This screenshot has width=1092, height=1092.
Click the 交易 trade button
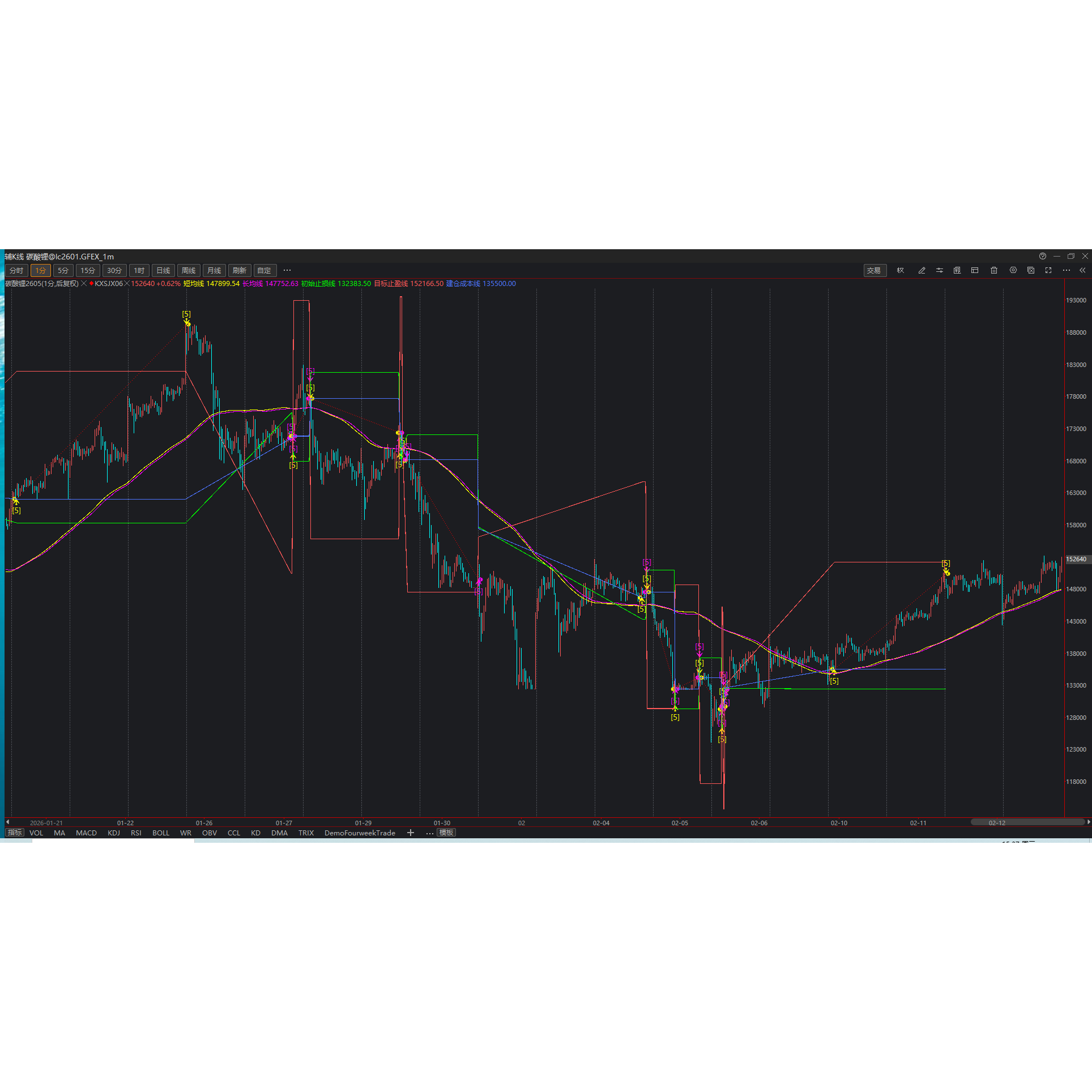click(874, 271)
